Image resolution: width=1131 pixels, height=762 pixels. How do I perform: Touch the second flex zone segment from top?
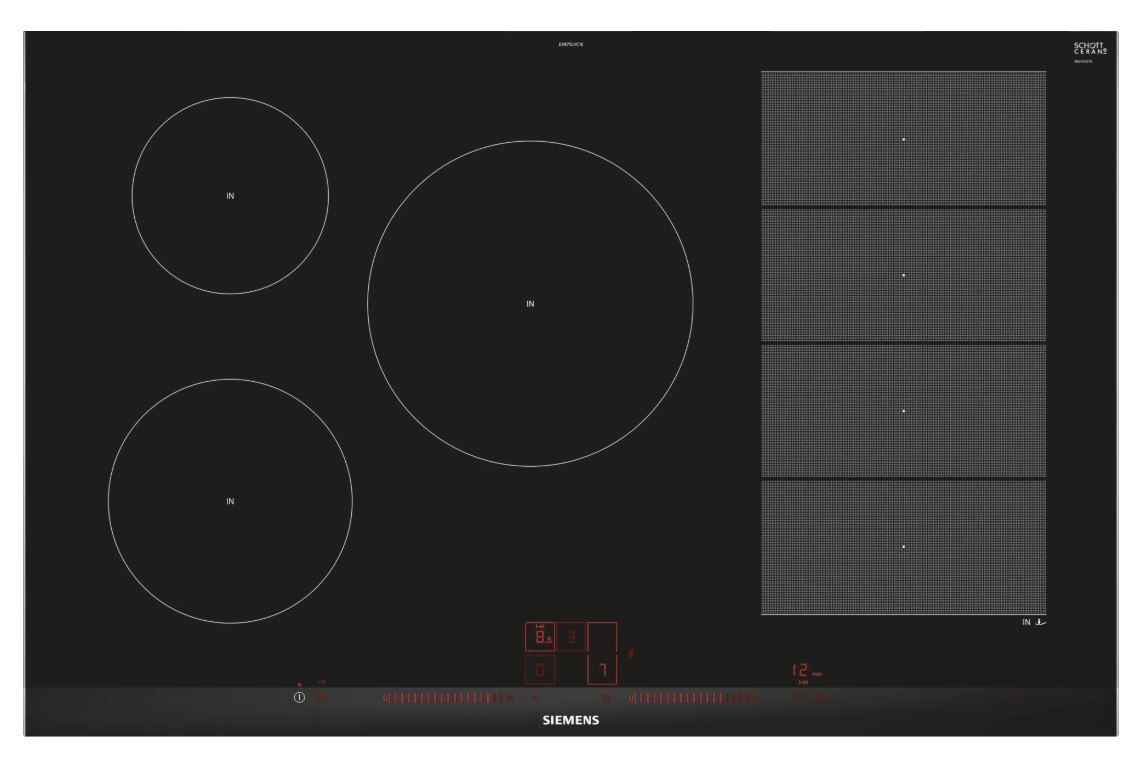click(904, 274)
